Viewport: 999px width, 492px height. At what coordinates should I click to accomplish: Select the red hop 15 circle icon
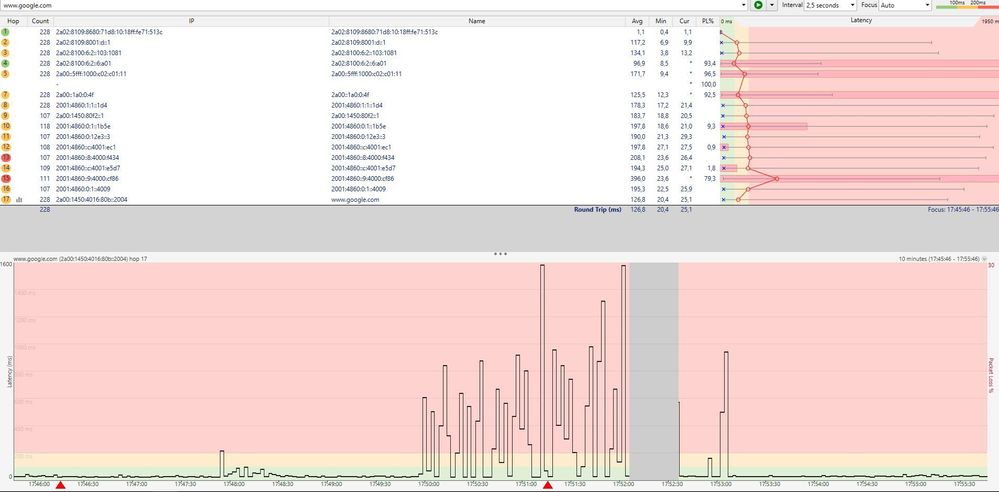[x=6, y=178]
